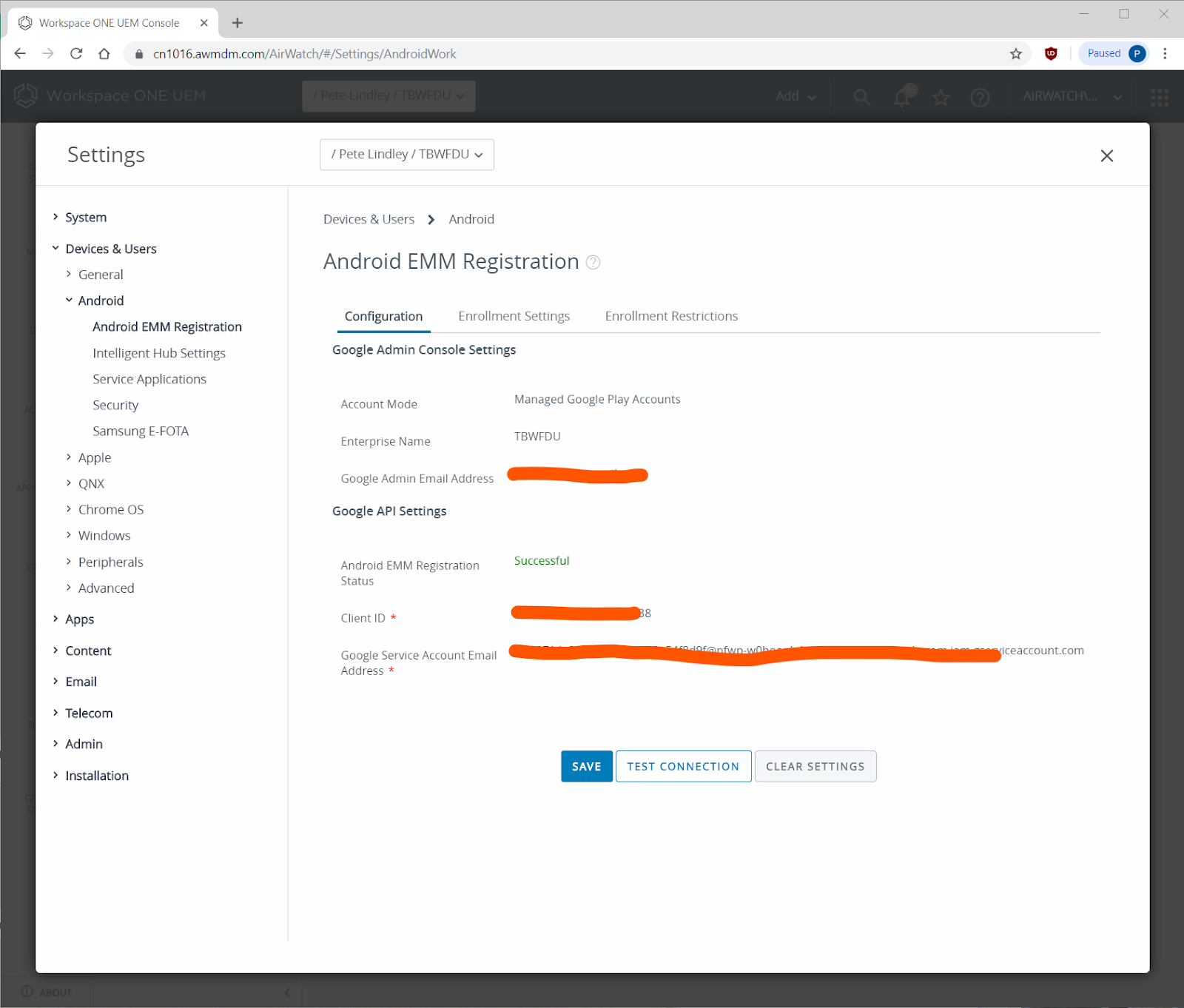This screenshot has width=1184, height=1008.
Task: Collapse the Android node
Action: point(69,300)
